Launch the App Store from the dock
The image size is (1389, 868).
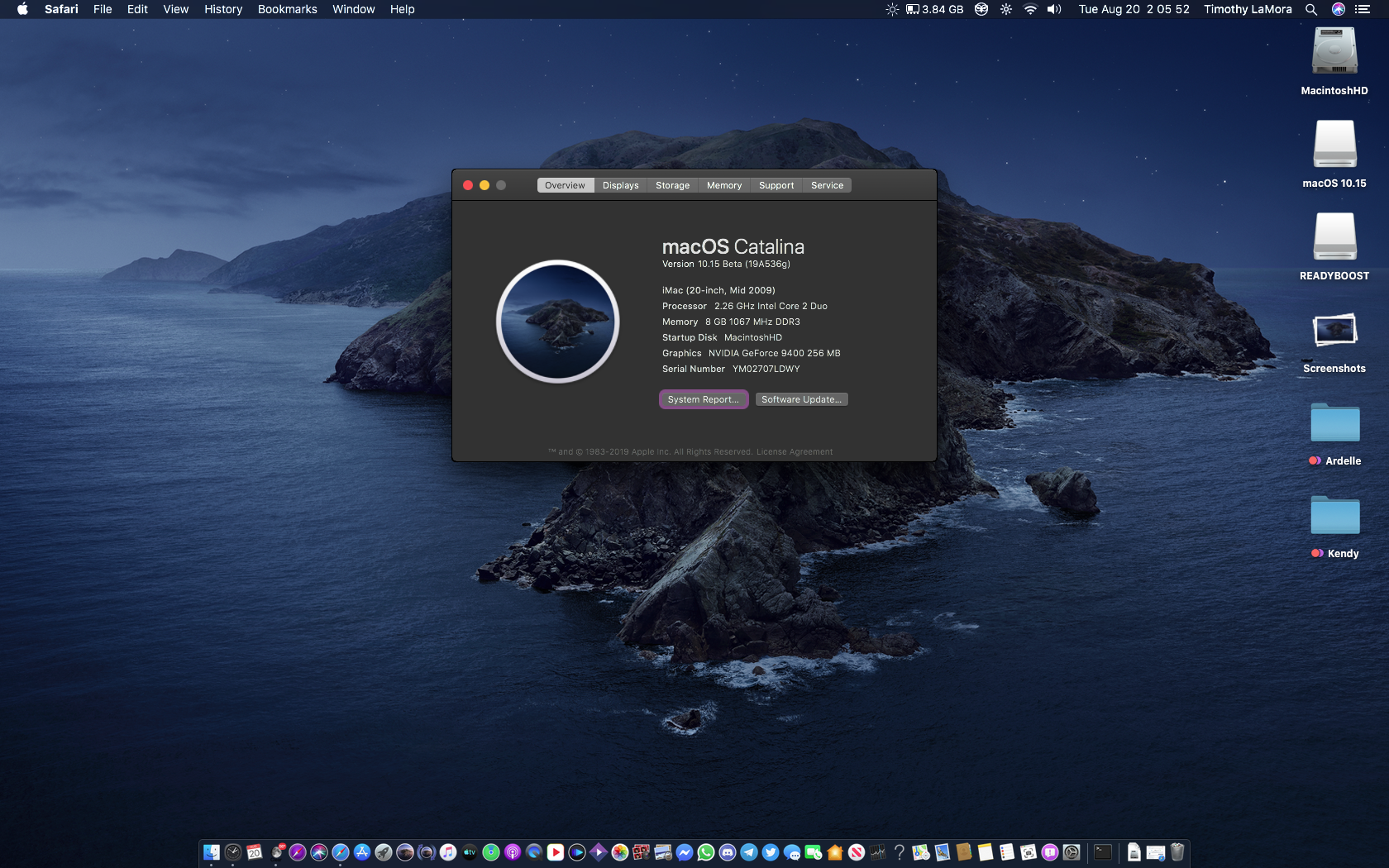click(362, 852)
